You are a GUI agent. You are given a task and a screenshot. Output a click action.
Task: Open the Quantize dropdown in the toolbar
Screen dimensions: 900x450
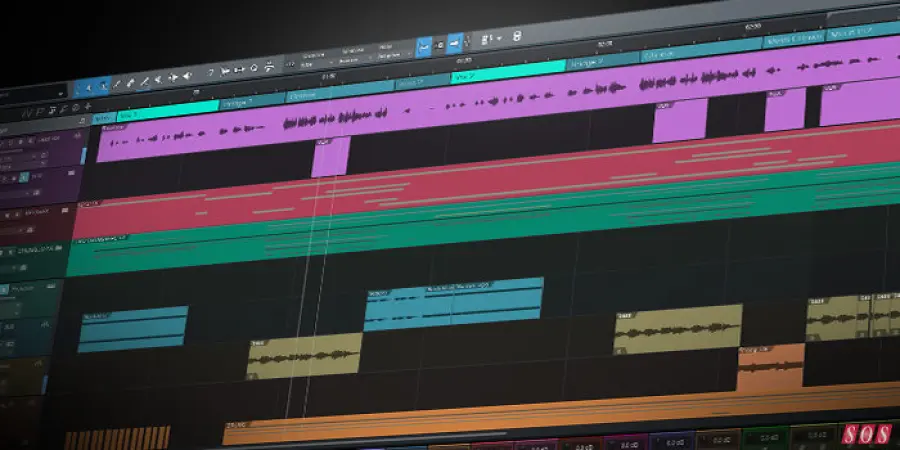[317, 60]
